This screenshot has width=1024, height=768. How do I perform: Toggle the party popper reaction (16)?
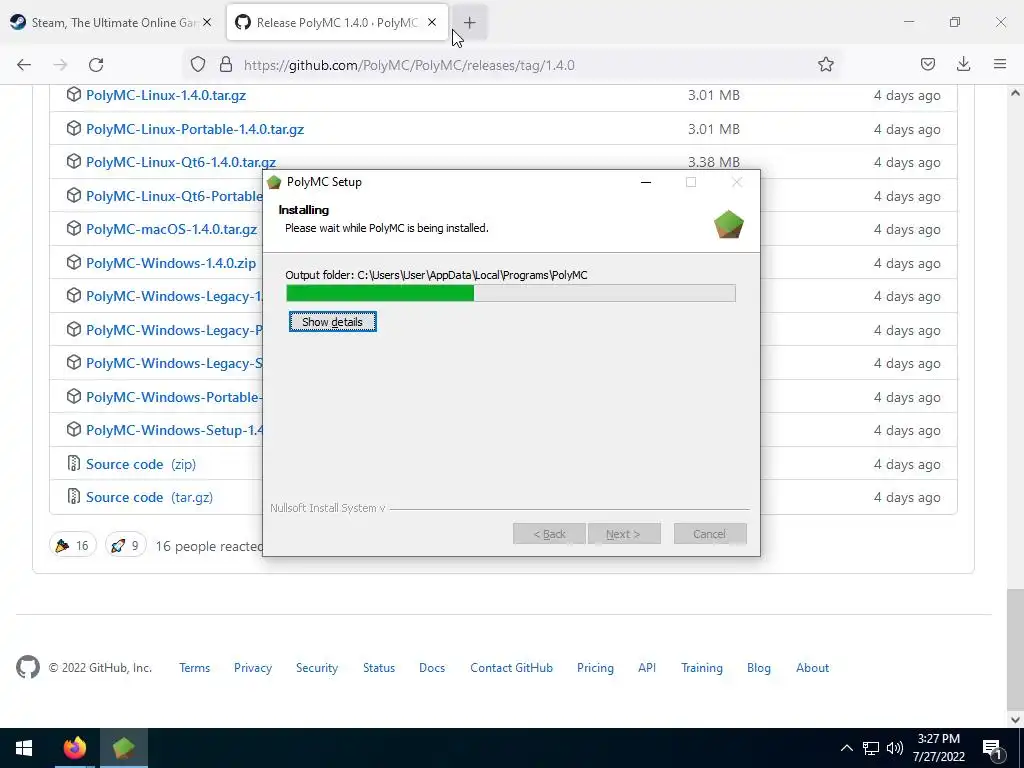[x=72, y=545]
